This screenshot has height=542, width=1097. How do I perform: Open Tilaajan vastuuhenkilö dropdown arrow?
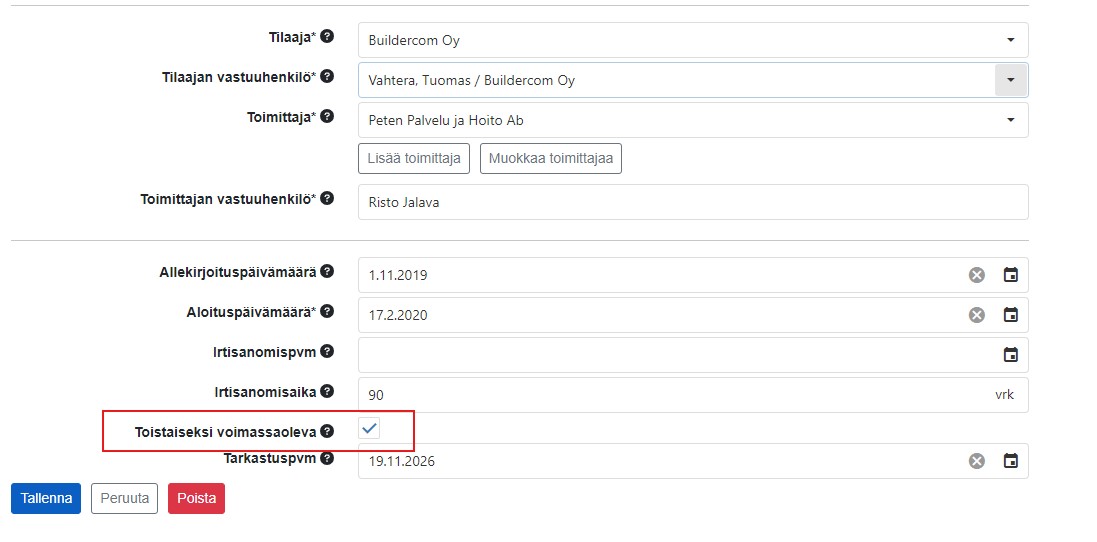pos(1010,80)
